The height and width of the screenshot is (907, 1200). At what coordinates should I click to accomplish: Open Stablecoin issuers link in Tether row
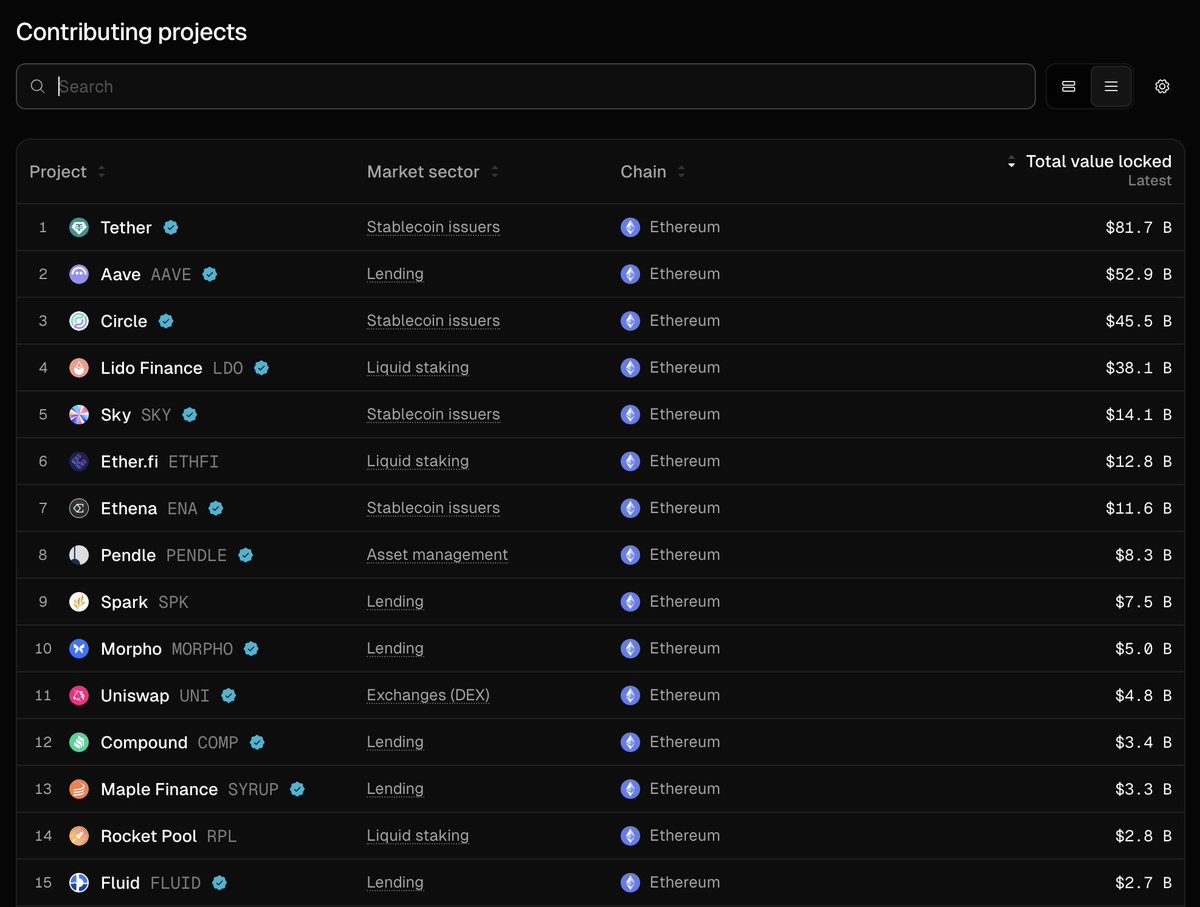[433, 227]
